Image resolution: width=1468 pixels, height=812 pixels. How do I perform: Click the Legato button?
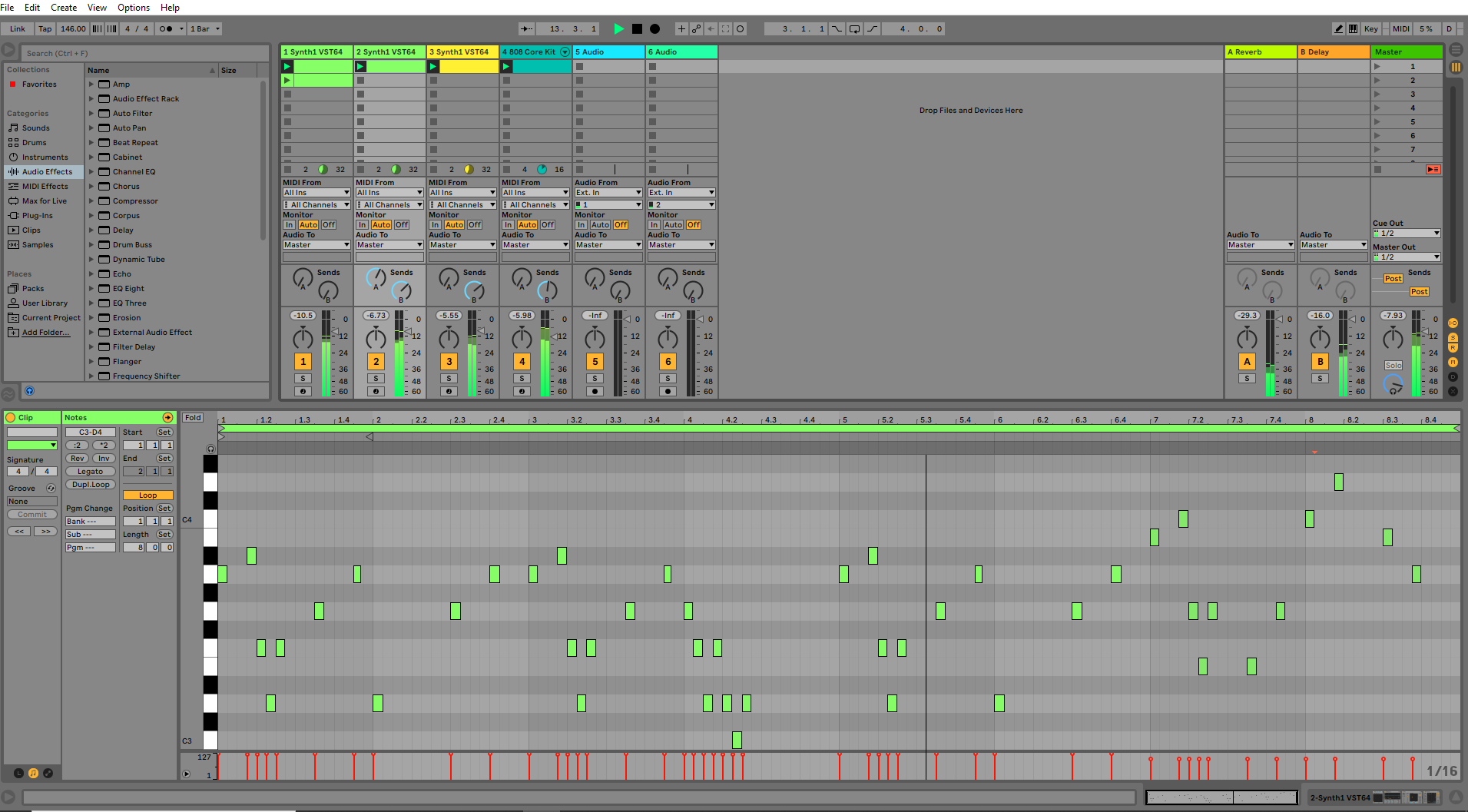click(x=90, y=471)
